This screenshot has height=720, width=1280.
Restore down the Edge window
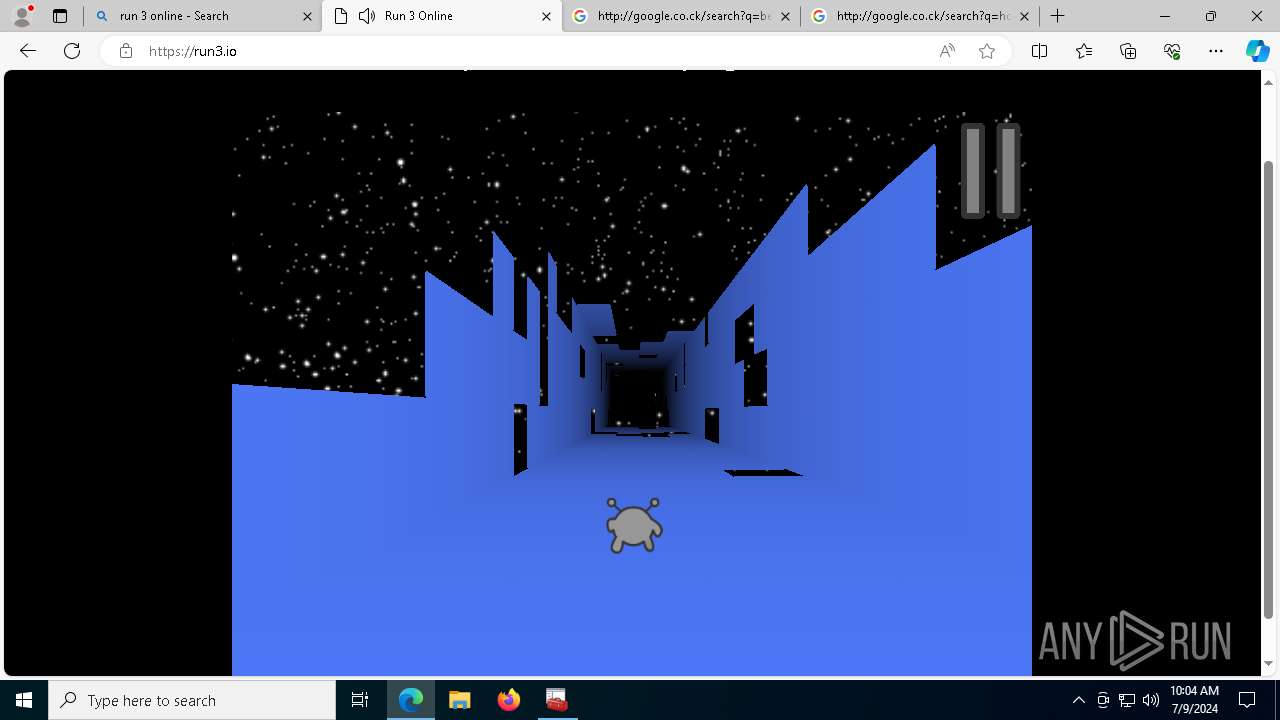(1211, 16)
